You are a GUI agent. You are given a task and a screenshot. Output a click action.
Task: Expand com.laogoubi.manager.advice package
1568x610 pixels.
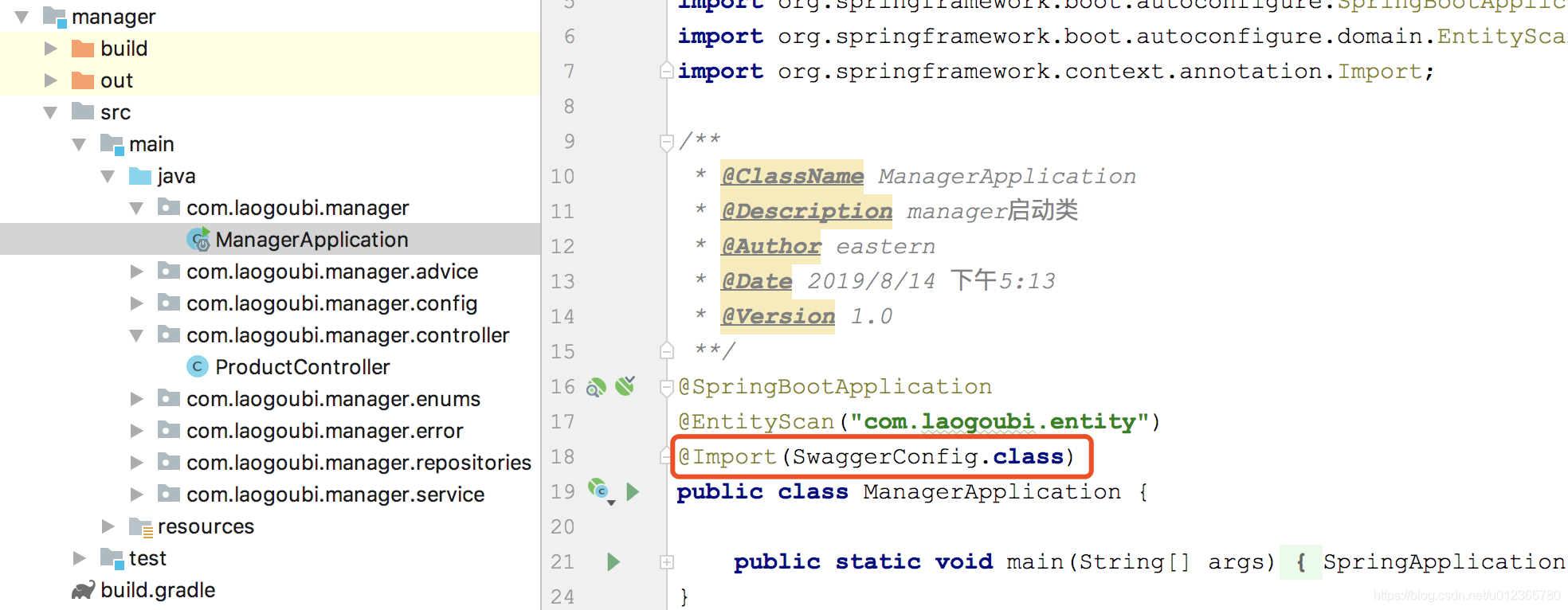pos(137,272)
